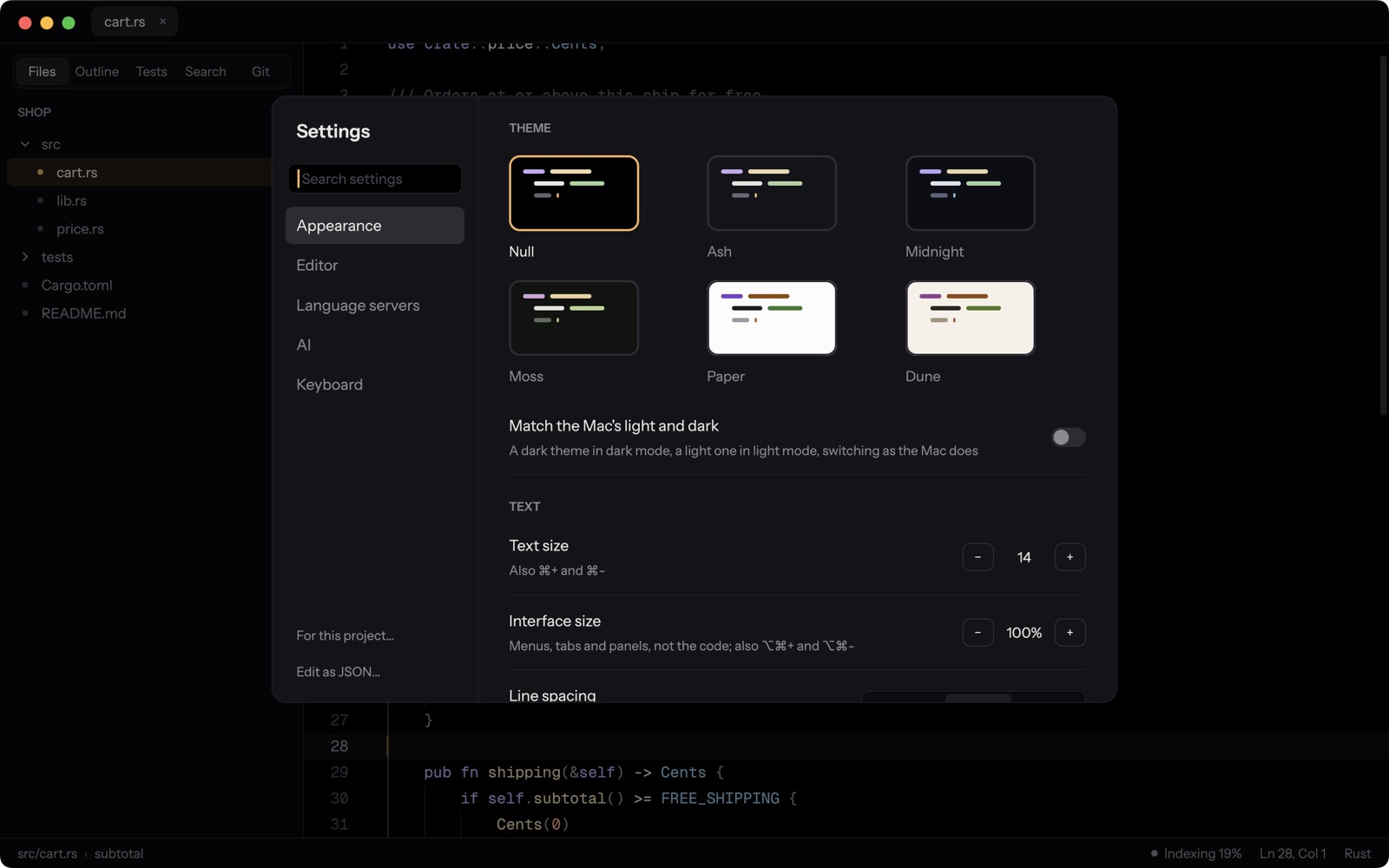Screen dimensions: 1389x868
Task: Click subtotal in the breadcrumb
Action: point(119,853)
